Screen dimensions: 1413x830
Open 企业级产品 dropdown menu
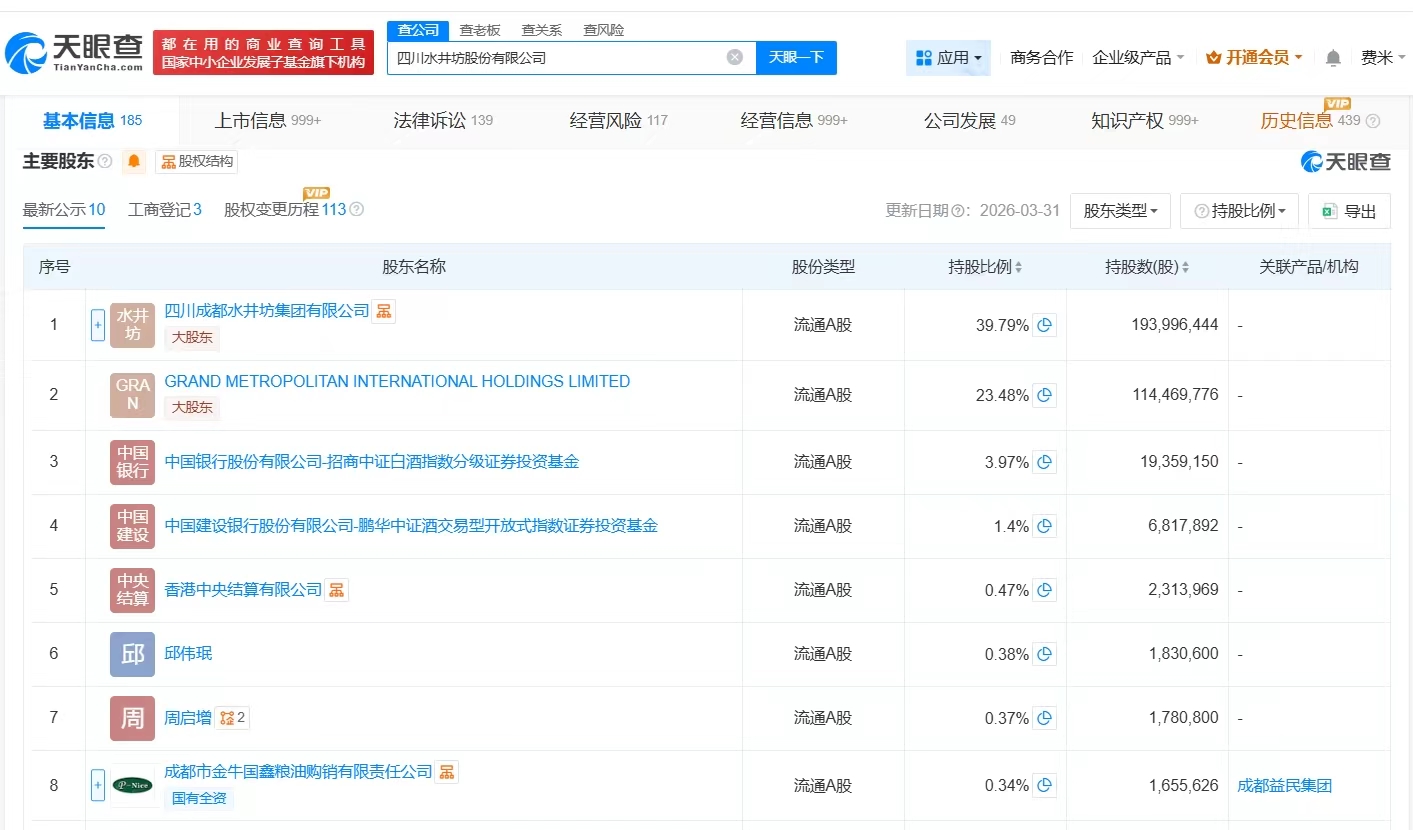coord(1138,58)
